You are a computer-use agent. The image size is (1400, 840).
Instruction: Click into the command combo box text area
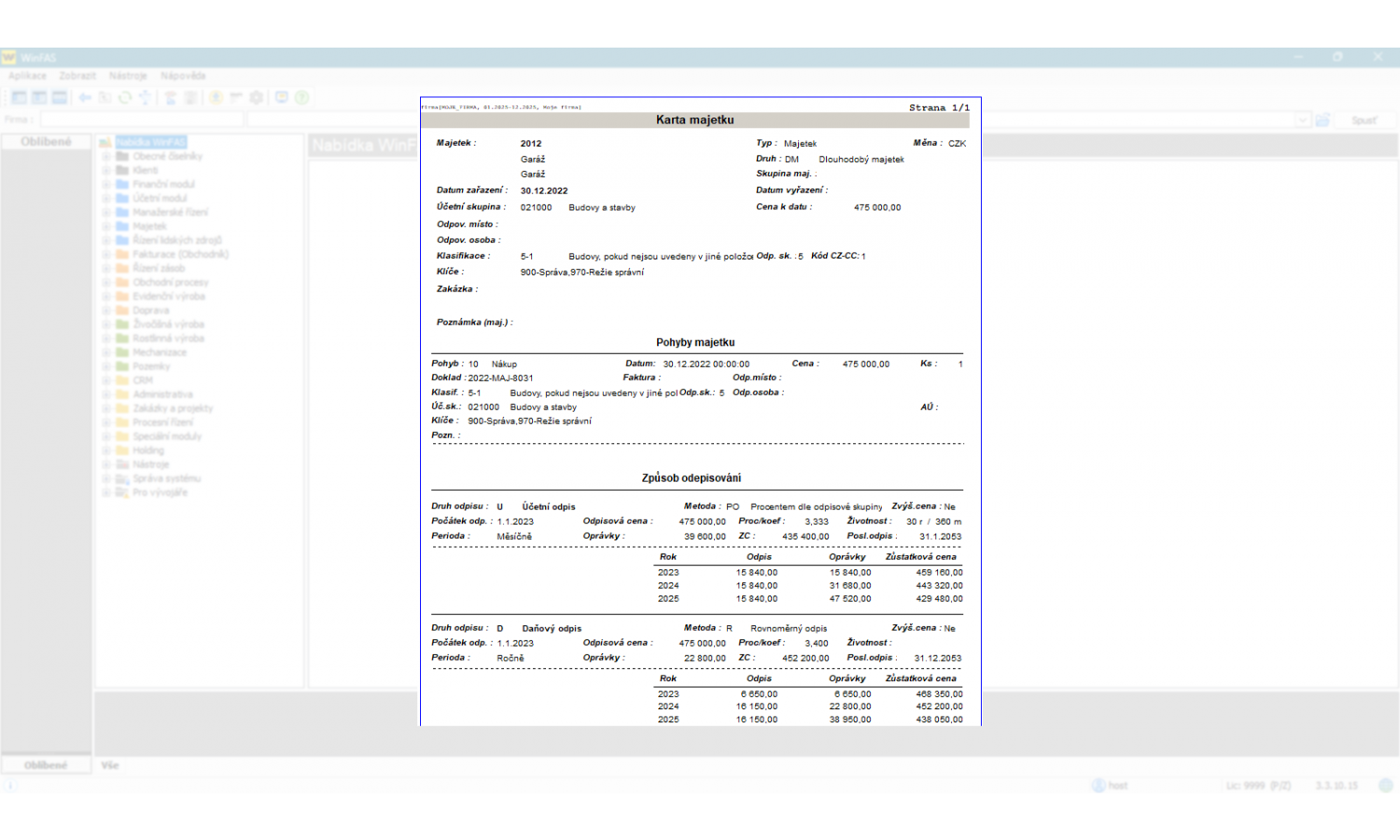tap(772, 119)
